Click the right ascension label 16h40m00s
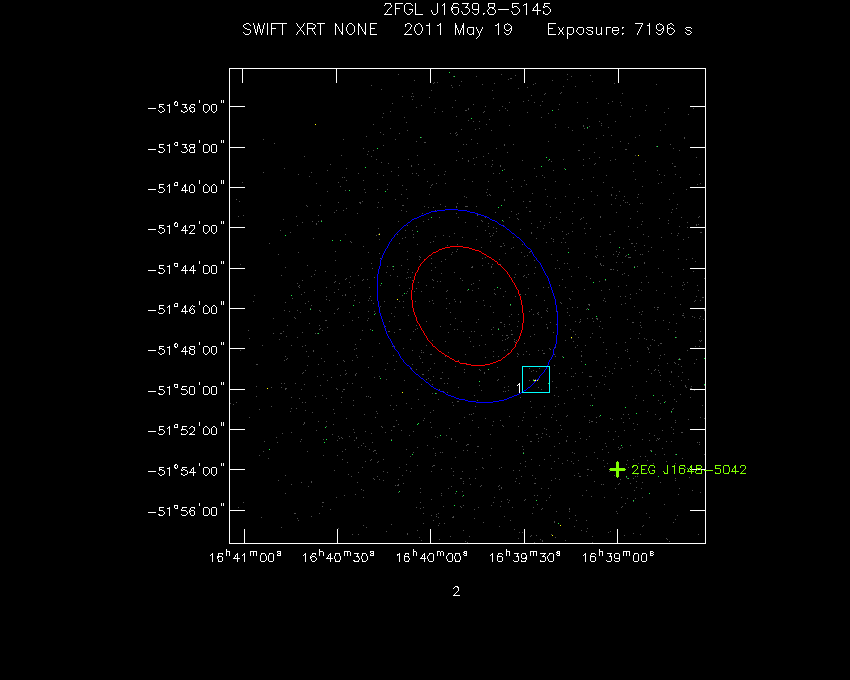850x680 pixels. pyautogui.click(x=432, y=557)
